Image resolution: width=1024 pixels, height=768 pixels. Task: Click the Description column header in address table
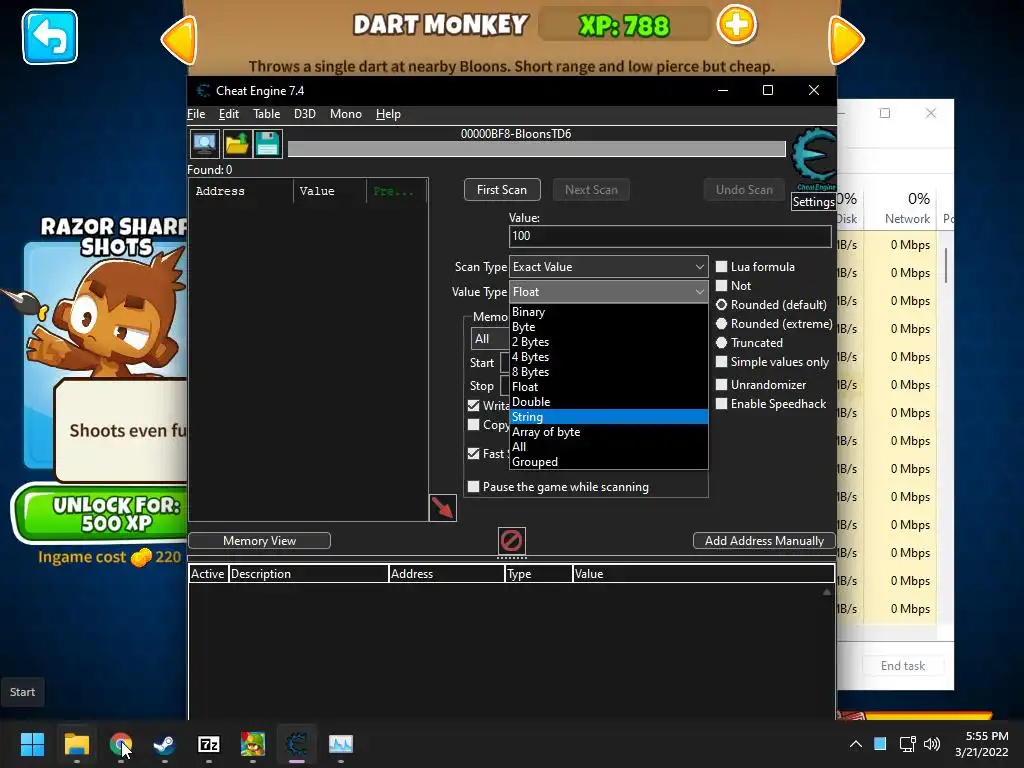pyautogui.click(x=308, y=573)
